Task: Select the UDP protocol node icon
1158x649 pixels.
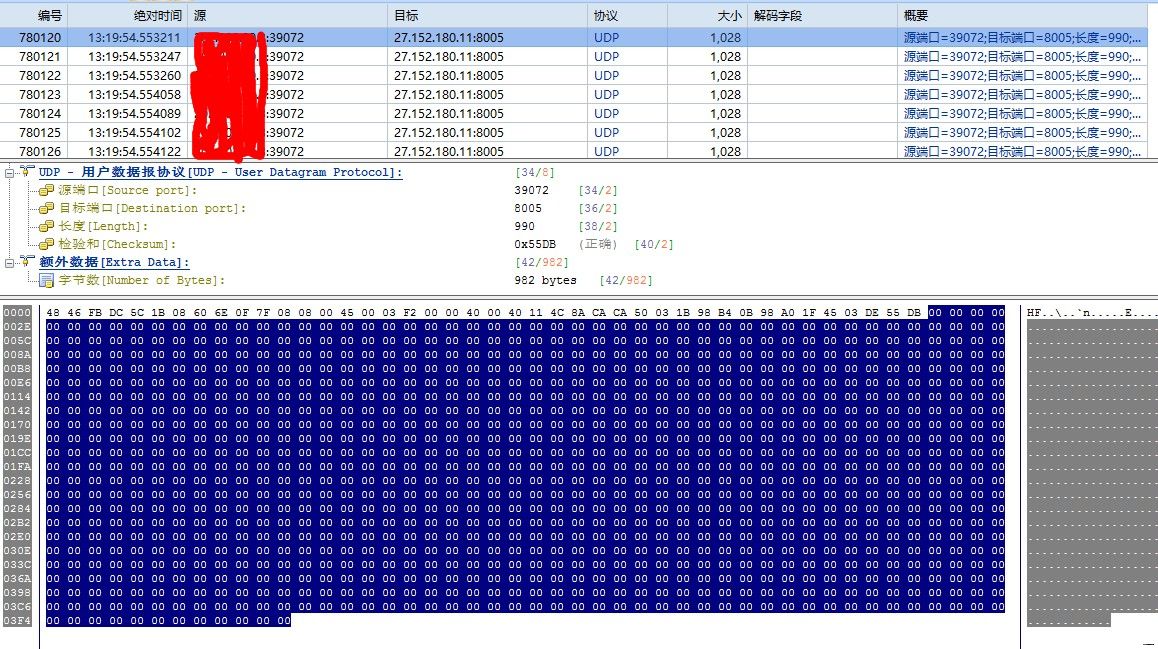Action: (x=27, y=172)
